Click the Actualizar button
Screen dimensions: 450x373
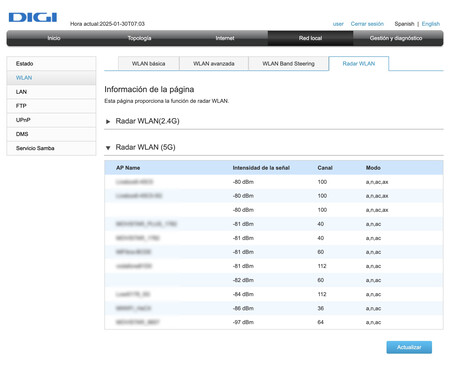point(409,347)
